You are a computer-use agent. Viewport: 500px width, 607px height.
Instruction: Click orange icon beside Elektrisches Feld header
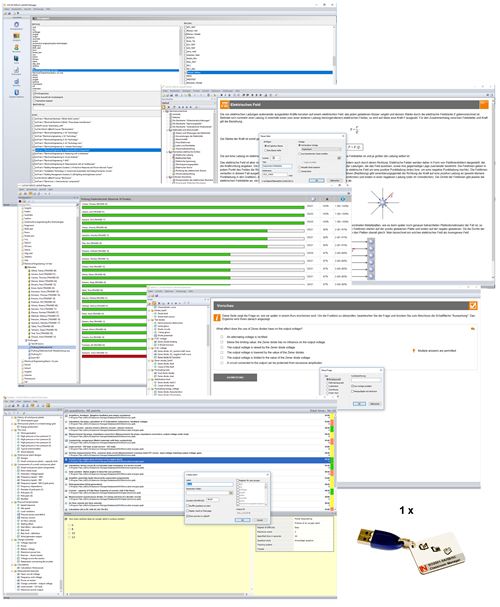pos(224,105)
